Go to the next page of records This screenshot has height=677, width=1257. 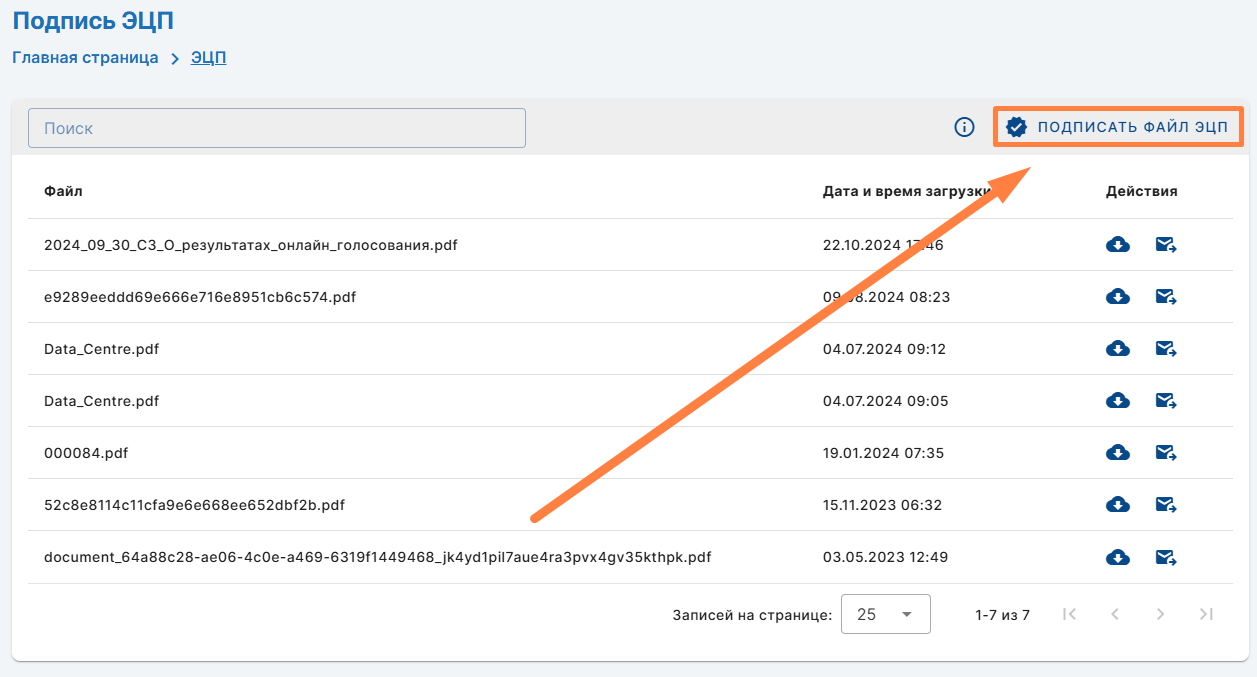(x=1160, y=614)
